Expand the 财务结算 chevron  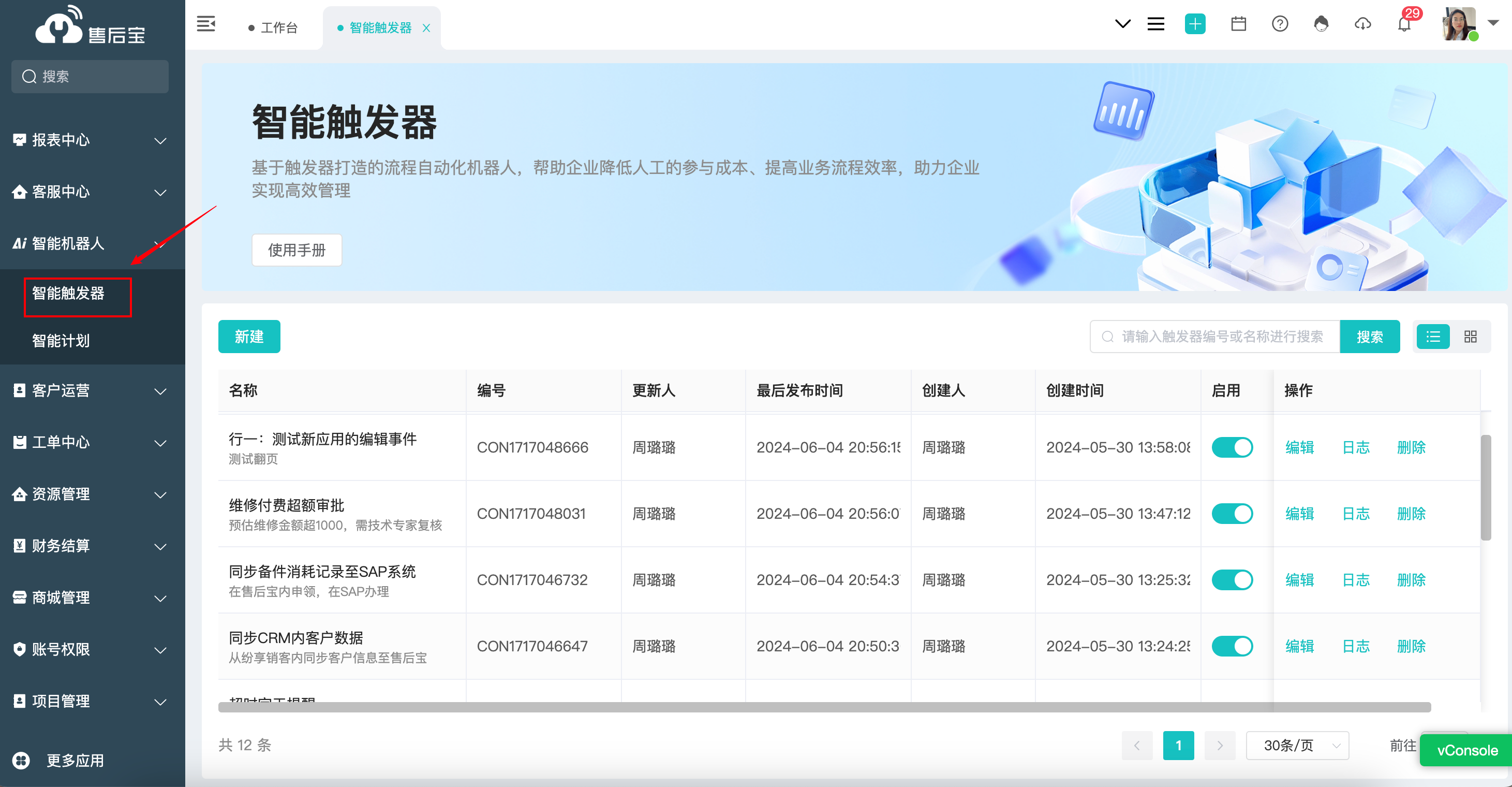point(160,547)
